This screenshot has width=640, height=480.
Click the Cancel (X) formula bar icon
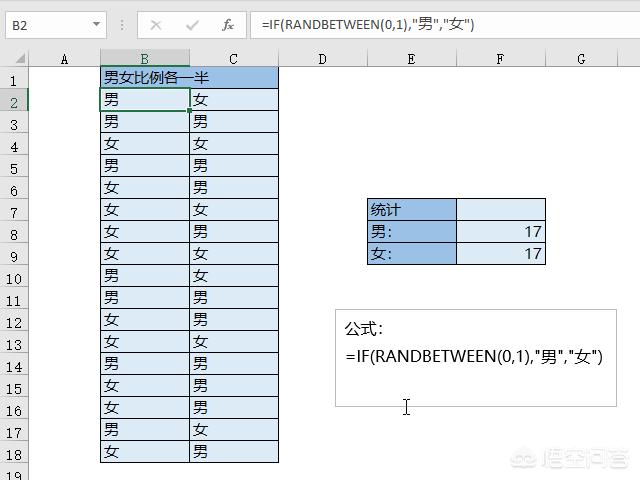tap(156, 25)
